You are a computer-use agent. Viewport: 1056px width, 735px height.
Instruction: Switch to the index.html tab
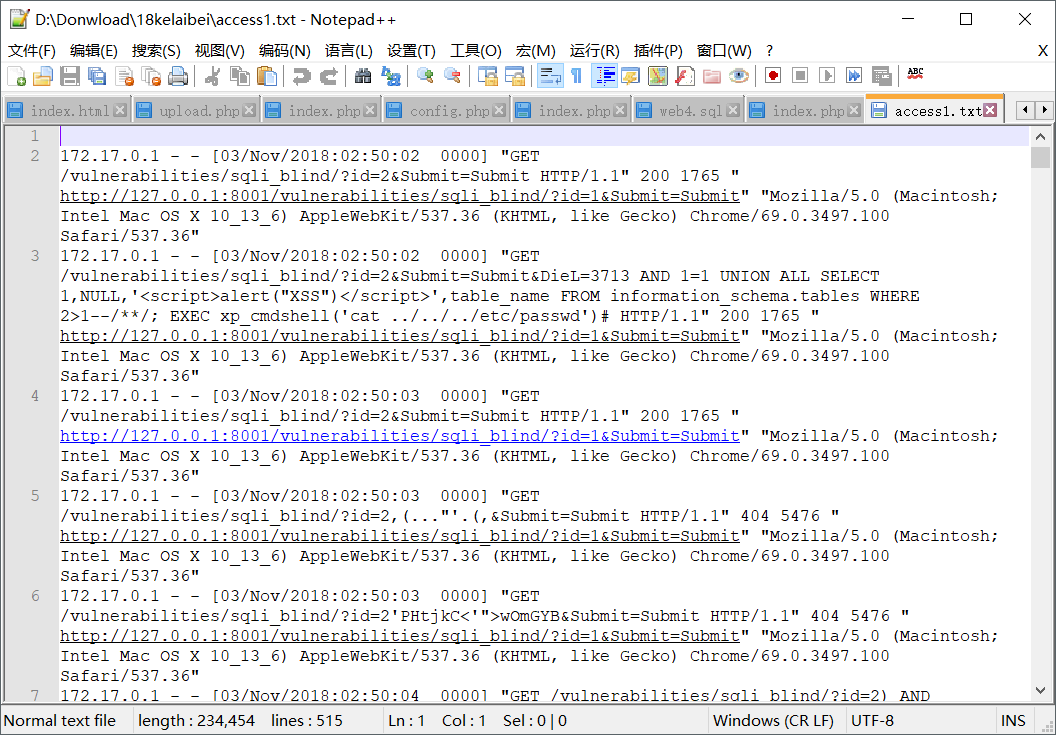(x=69, y=111)
